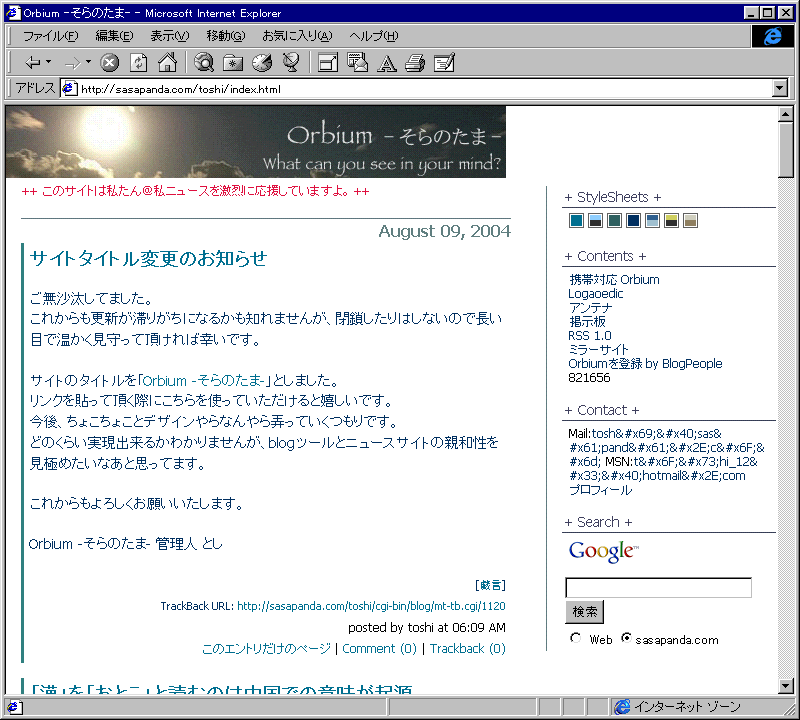Open the 編集(E) menu

pos(114,36)
